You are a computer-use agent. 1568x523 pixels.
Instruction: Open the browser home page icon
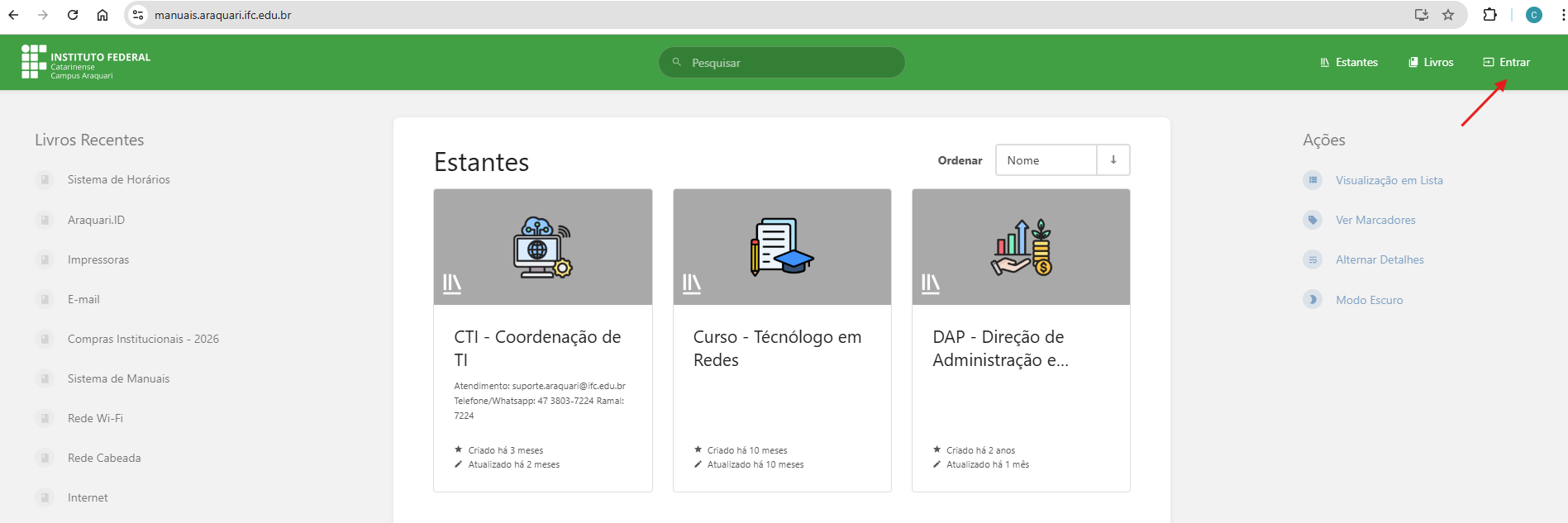tap(102, 15)
